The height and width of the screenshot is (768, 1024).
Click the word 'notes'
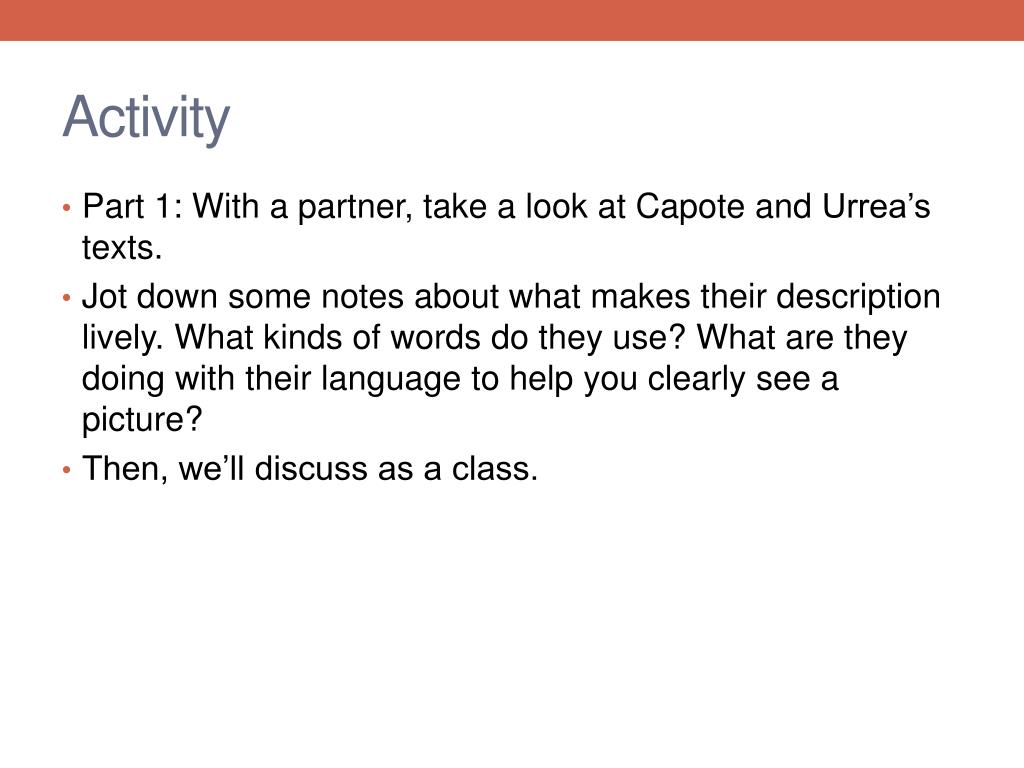[x=362, y=297]
